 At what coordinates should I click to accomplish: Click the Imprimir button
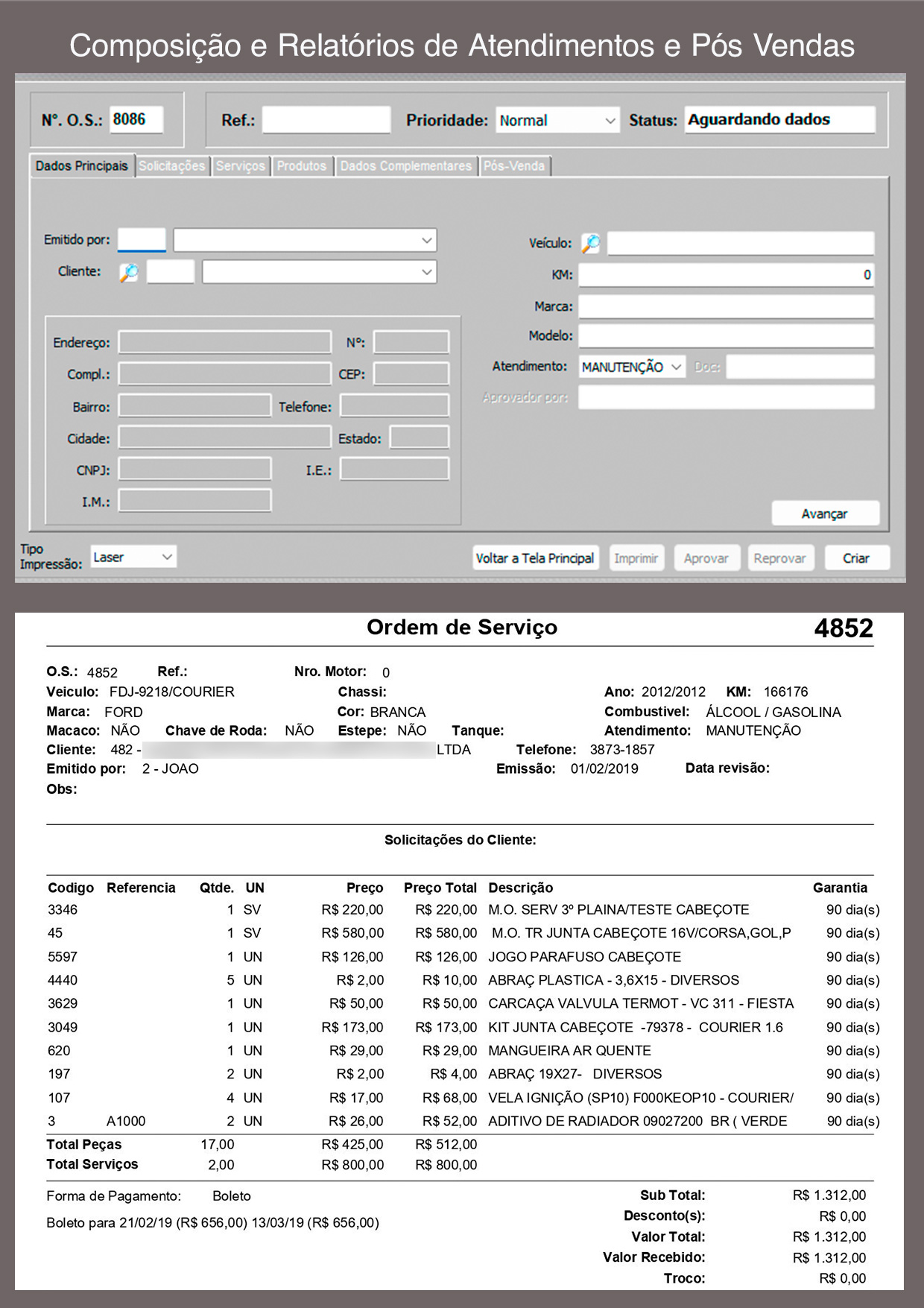[636, 558]
